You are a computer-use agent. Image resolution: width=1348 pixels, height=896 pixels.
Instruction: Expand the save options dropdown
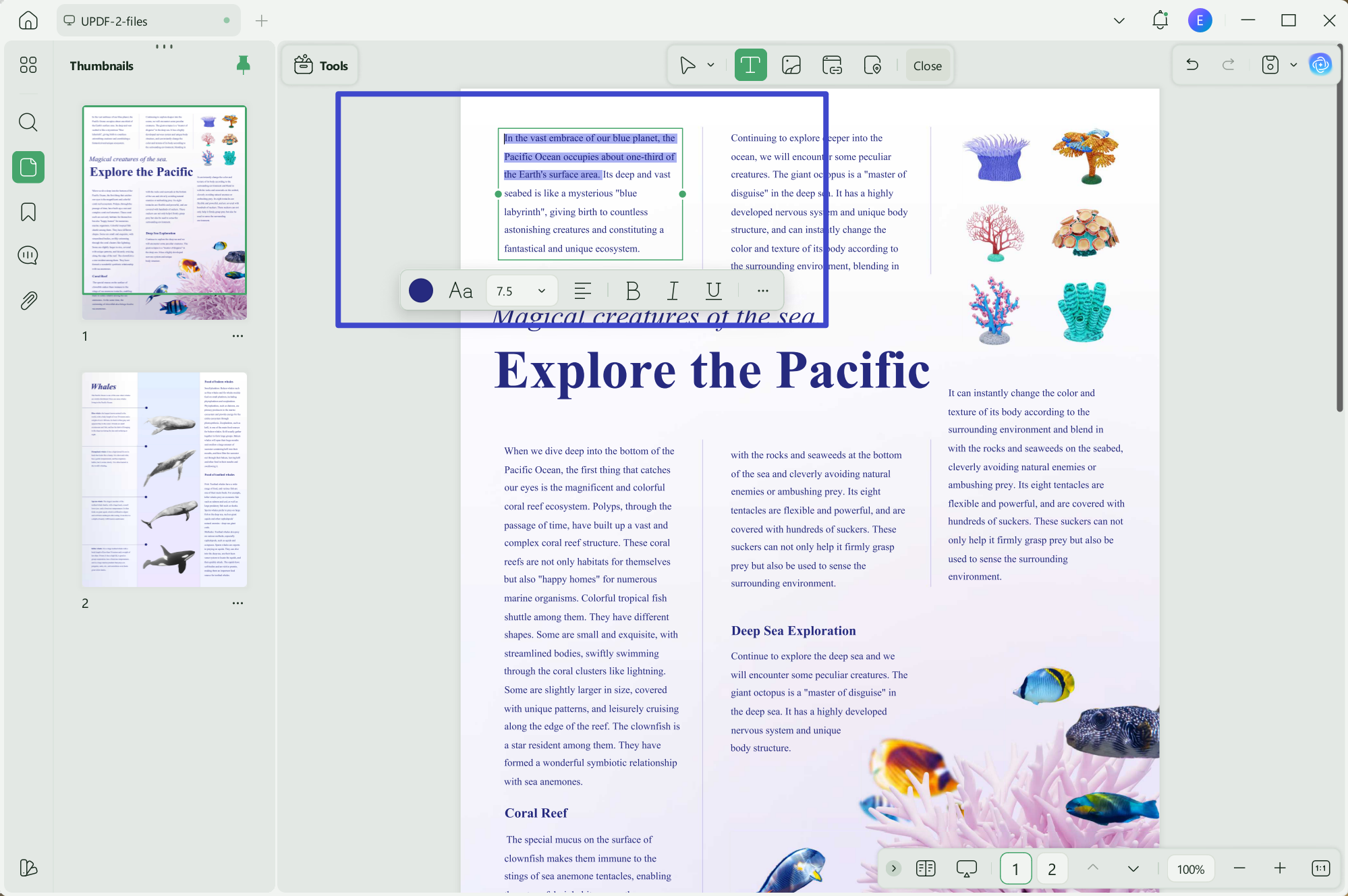pos(1293,65)
